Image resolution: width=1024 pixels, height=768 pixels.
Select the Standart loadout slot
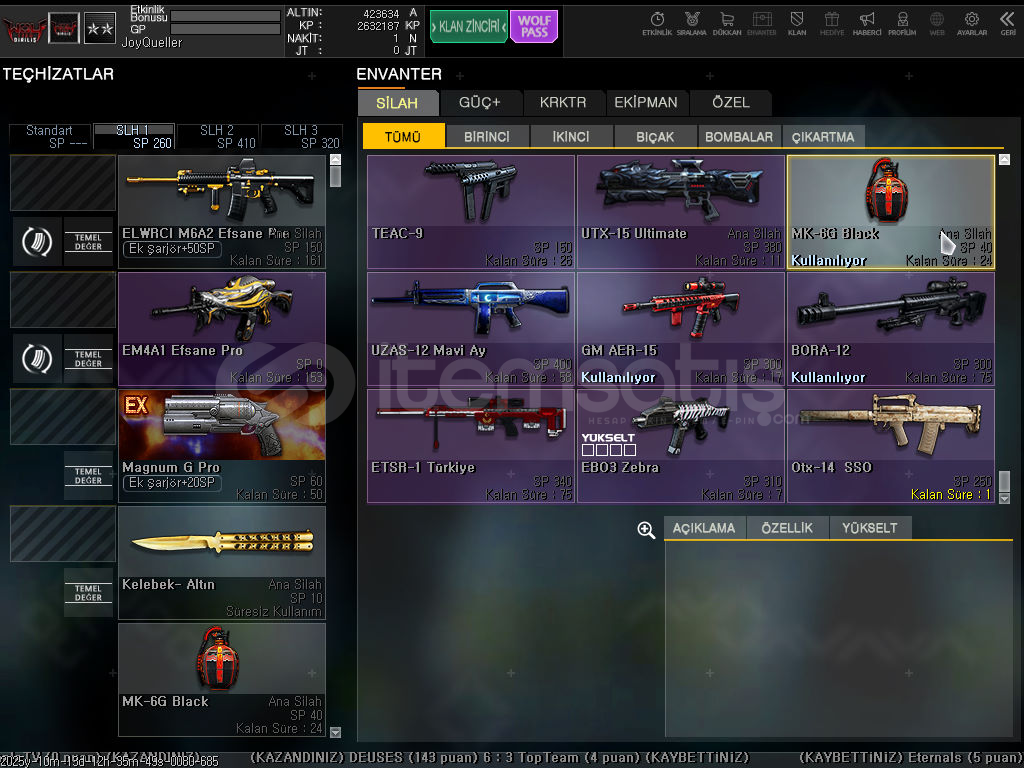[50, 136]
